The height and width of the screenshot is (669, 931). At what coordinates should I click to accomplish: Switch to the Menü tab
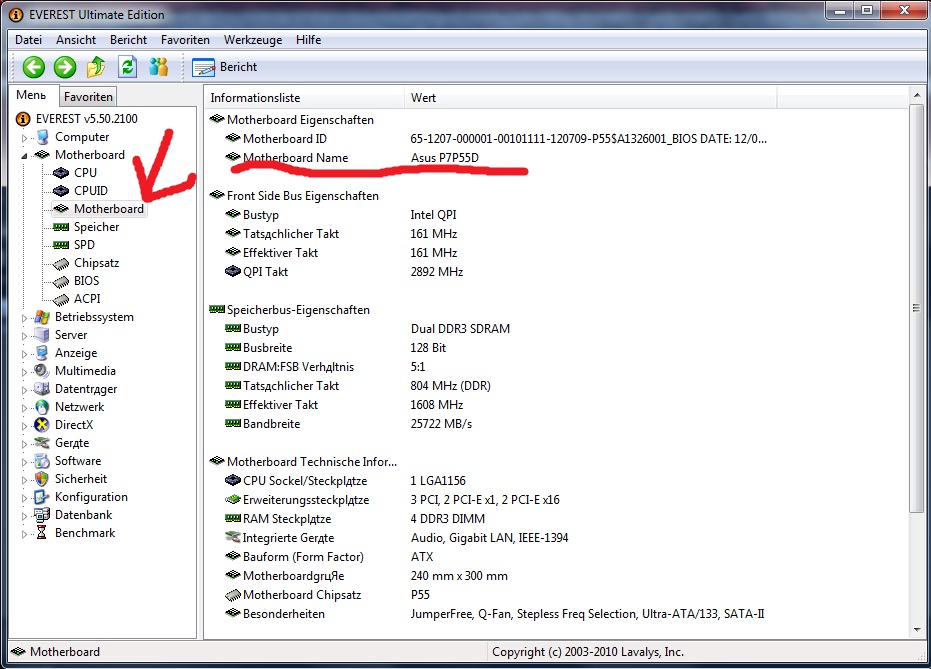point(31,95)
